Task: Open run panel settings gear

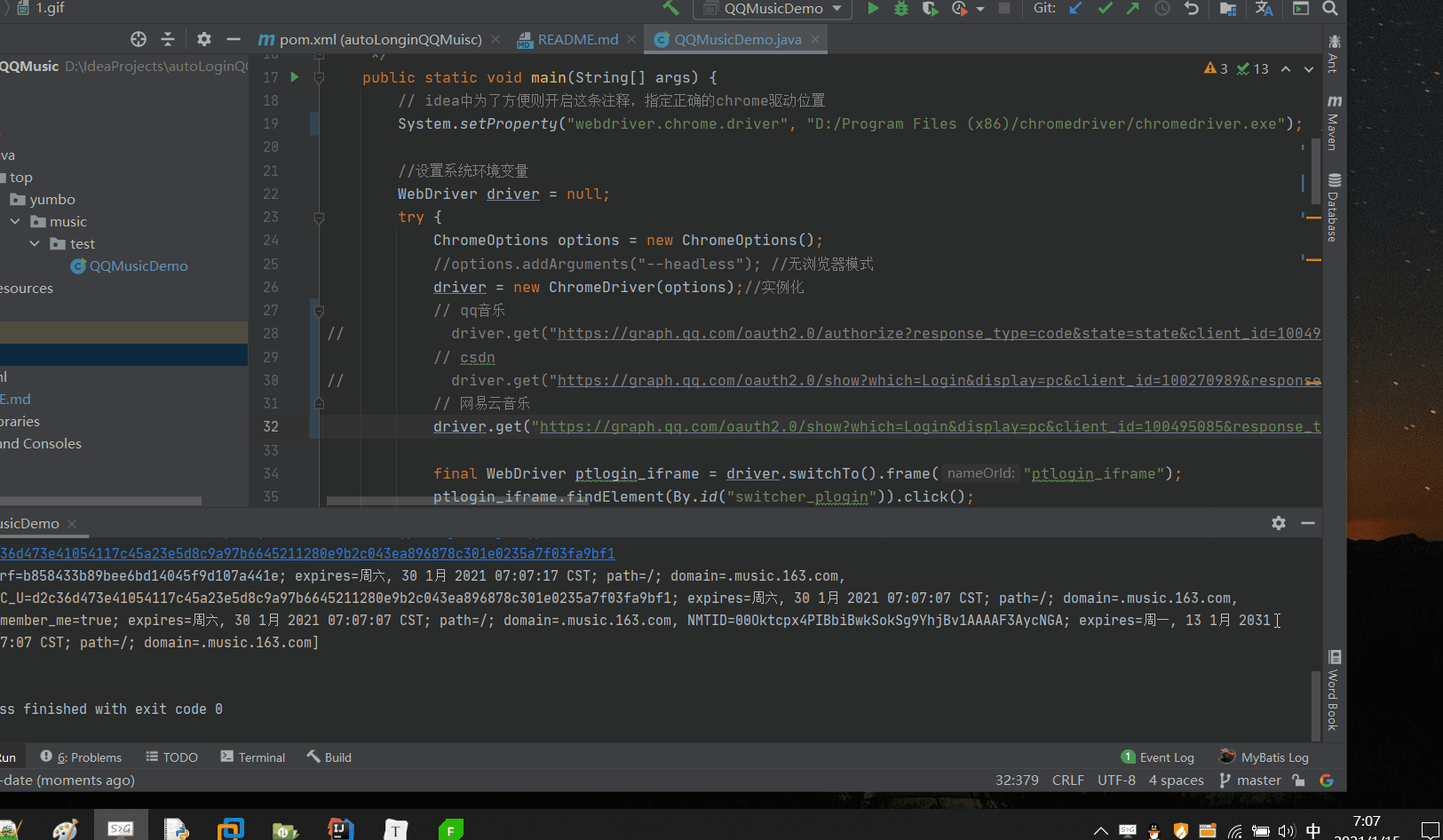Action: coord(1279,523)
